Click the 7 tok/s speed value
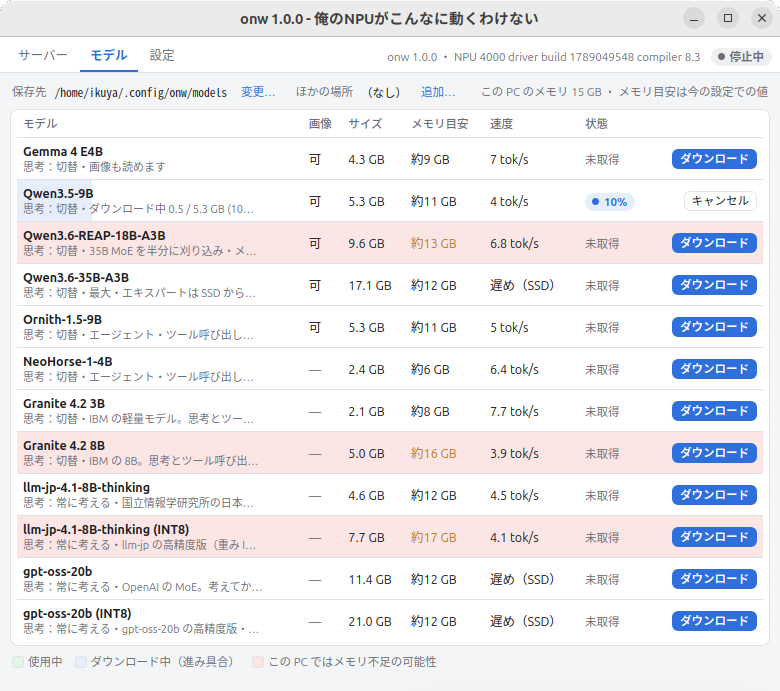780x691 pixels. point(509,160)
